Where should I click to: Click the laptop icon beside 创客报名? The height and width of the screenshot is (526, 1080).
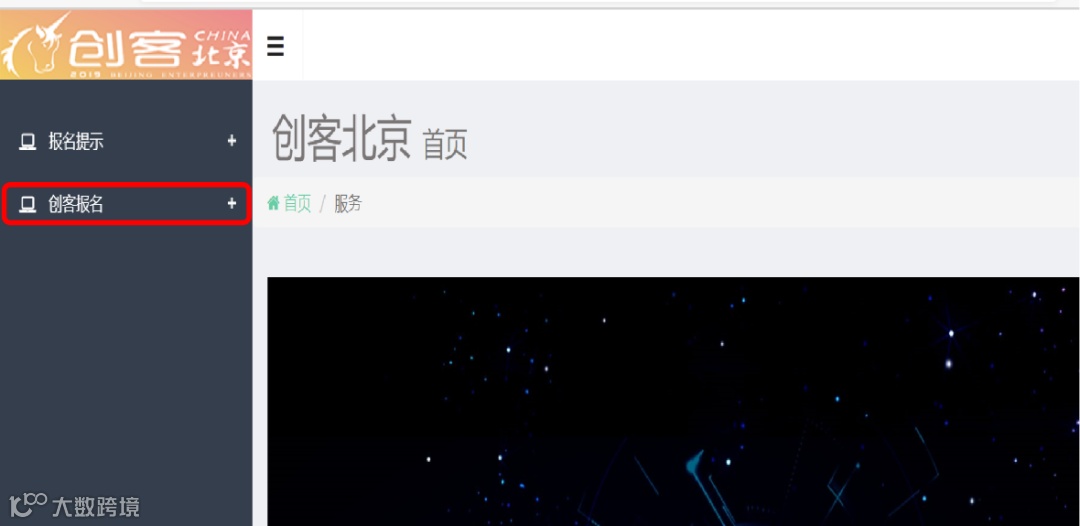coord(27,204)
